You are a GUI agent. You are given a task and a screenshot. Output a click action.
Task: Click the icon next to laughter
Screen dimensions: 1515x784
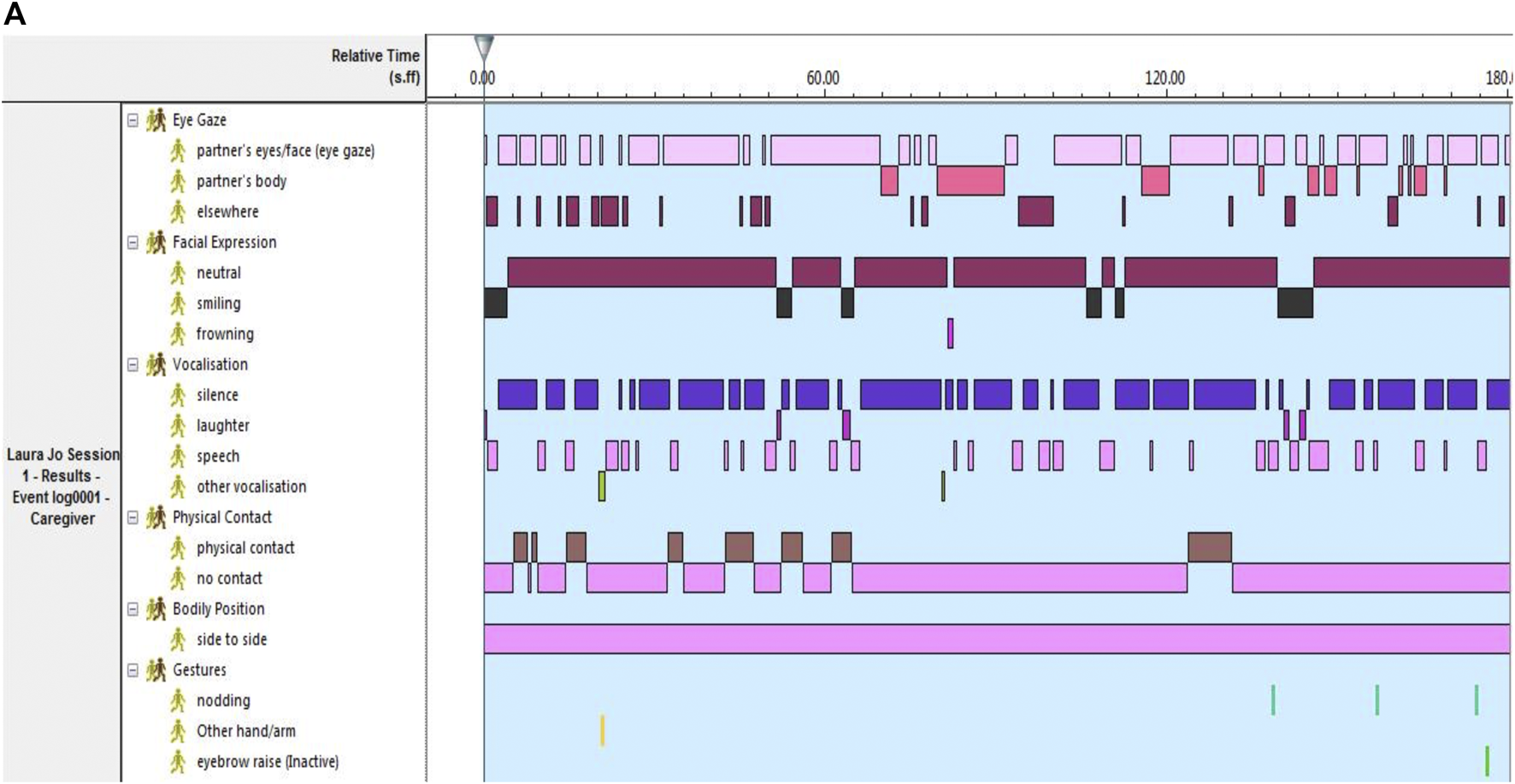(x=178, y=426)
